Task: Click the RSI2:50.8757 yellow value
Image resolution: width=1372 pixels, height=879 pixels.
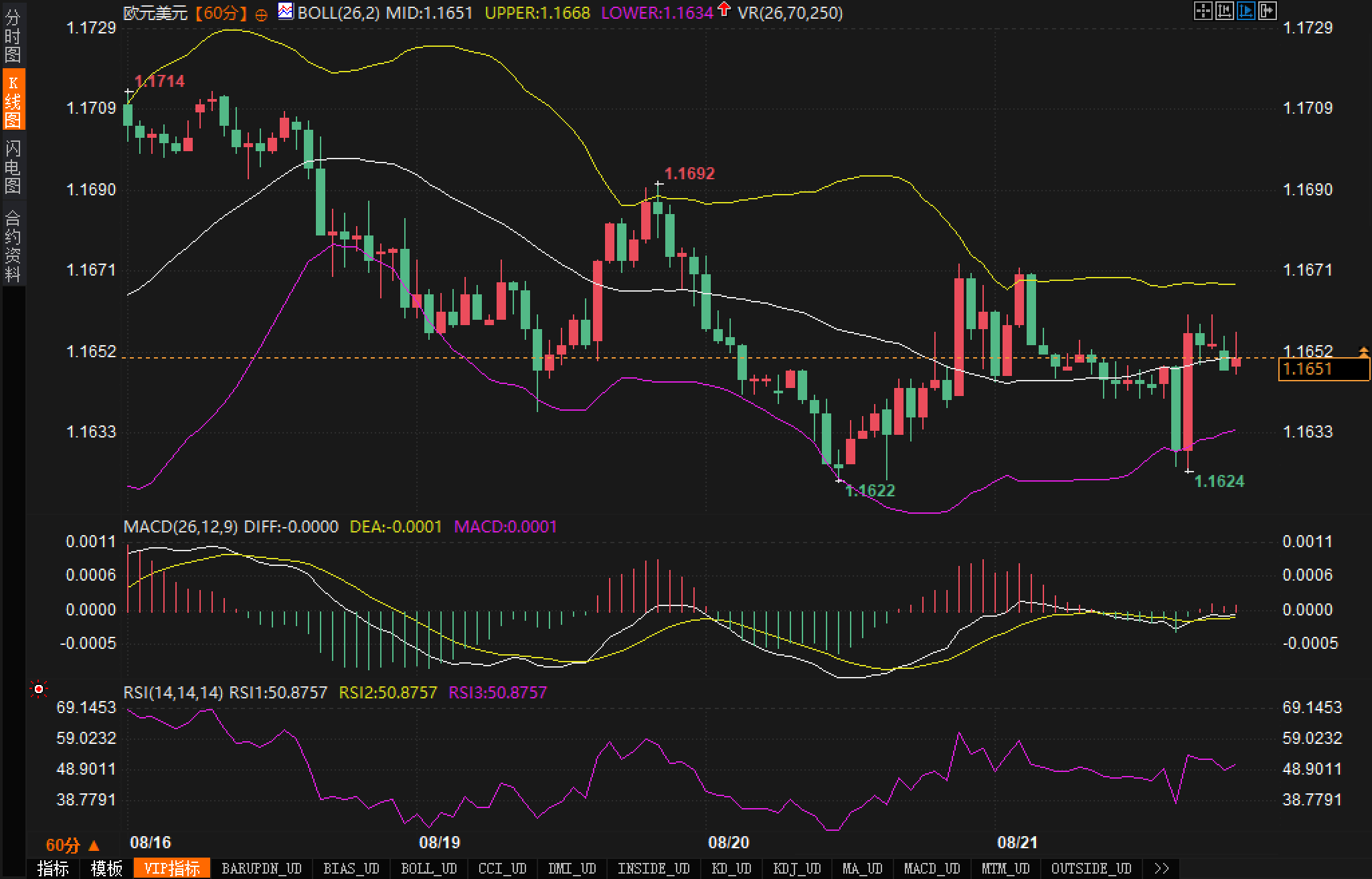Action: 388,692
